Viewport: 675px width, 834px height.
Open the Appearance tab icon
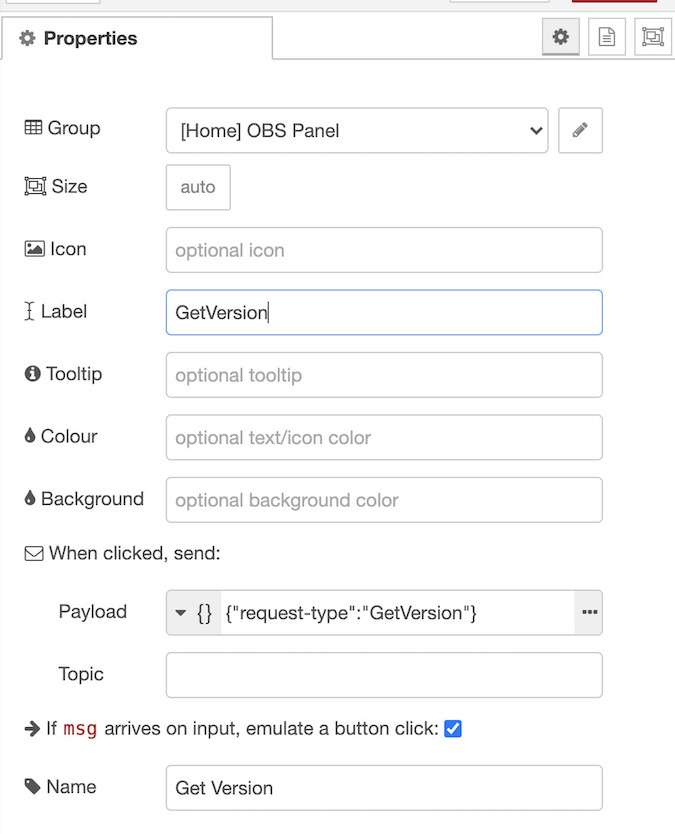[652, 37]
